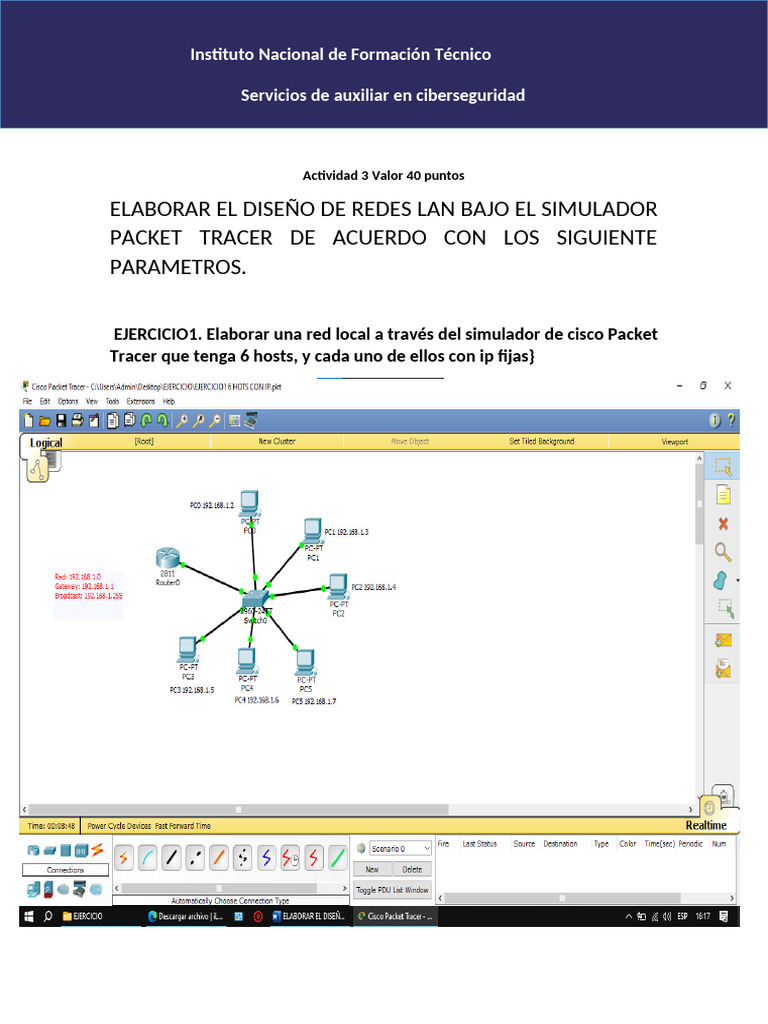The image size is (768, 1024).
Task: Add a Complex PDU envelope
Action: [723, 669]
